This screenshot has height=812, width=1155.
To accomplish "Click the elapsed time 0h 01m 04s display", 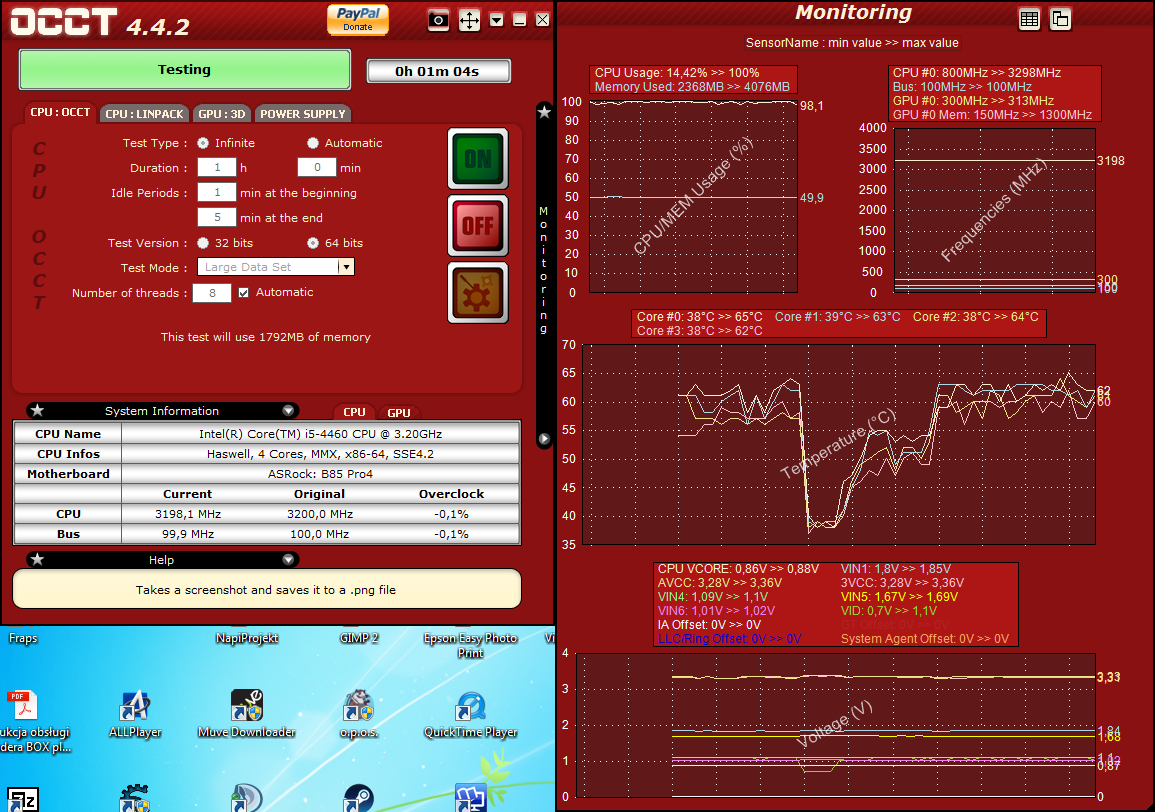I will coord(438,71).
